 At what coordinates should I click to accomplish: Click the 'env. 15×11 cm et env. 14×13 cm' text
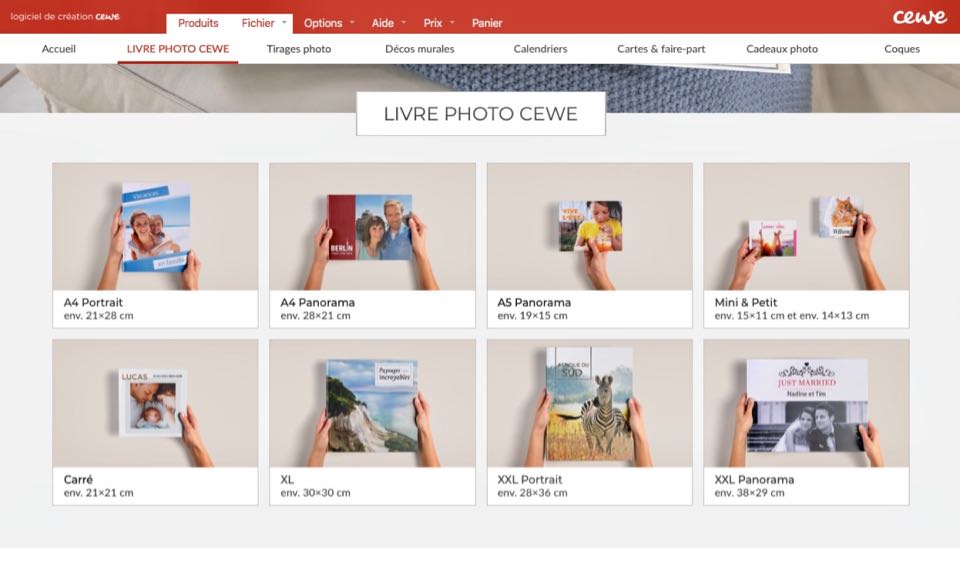(792, 316)
